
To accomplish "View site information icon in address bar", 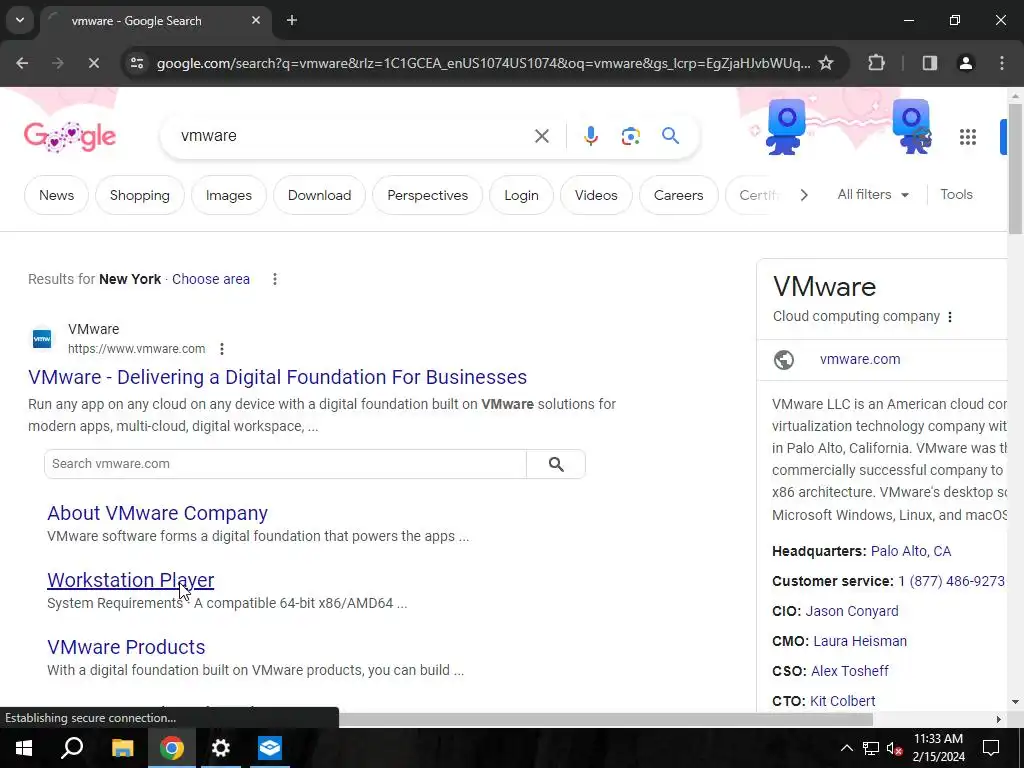I will (136, 63).
